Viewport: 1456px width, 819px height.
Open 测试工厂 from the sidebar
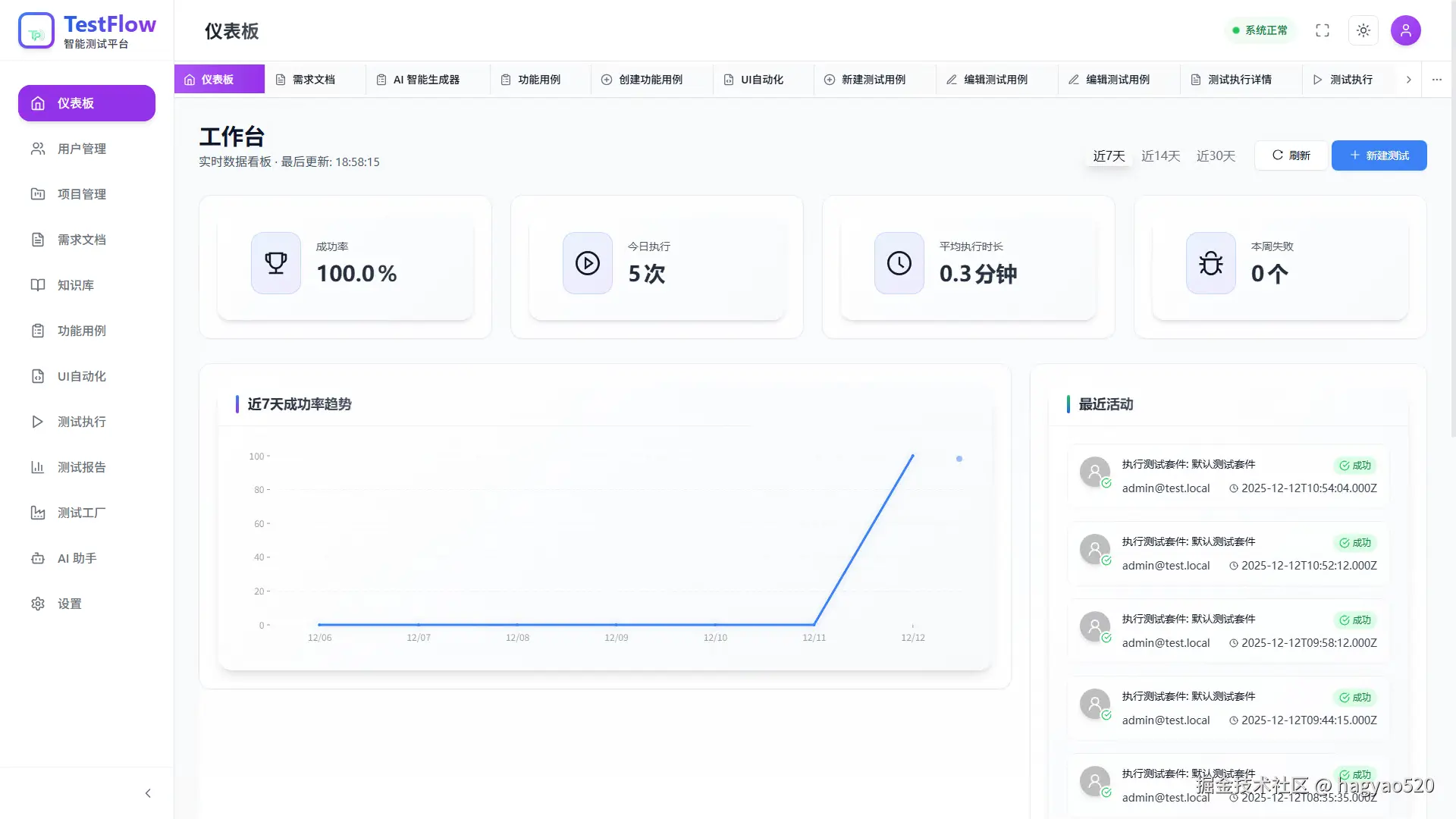81,513
